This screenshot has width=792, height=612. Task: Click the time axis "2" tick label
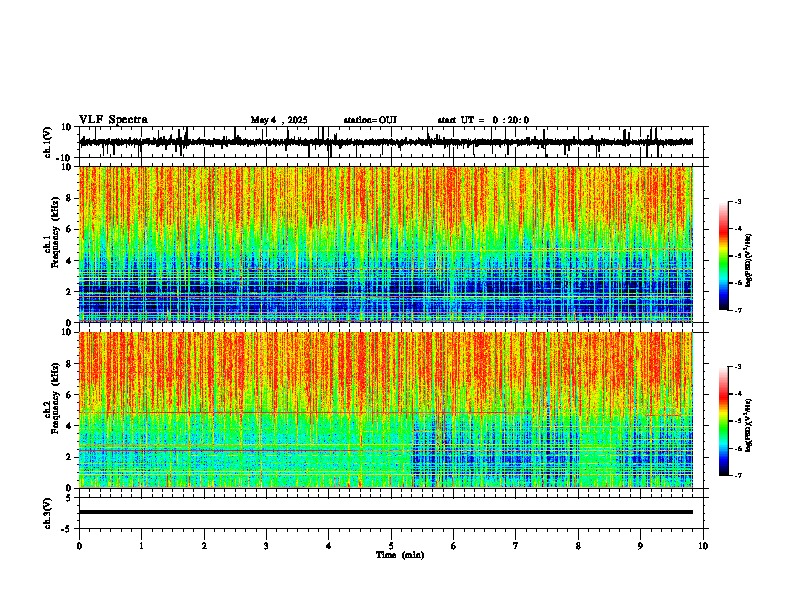(204, 546)
